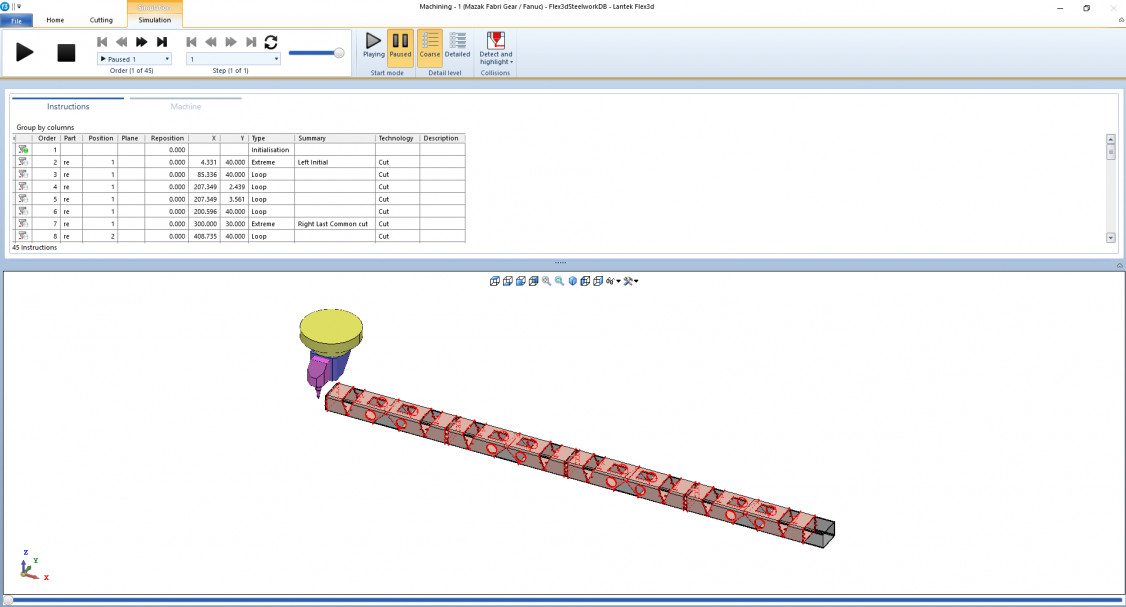Click the Stop simulation square button
The height and width of the screenshot is (607, 1126).
pyautogui.click(x=66, y=53)
